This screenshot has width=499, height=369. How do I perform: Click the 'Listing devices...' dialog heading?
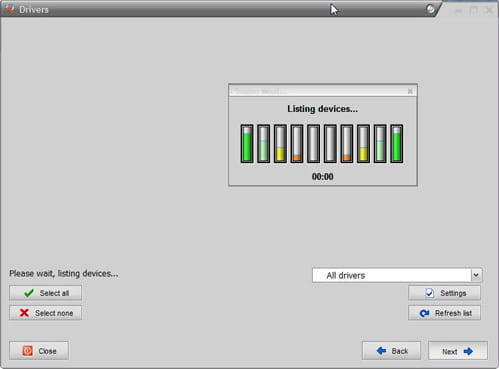[x=322, y=109]
